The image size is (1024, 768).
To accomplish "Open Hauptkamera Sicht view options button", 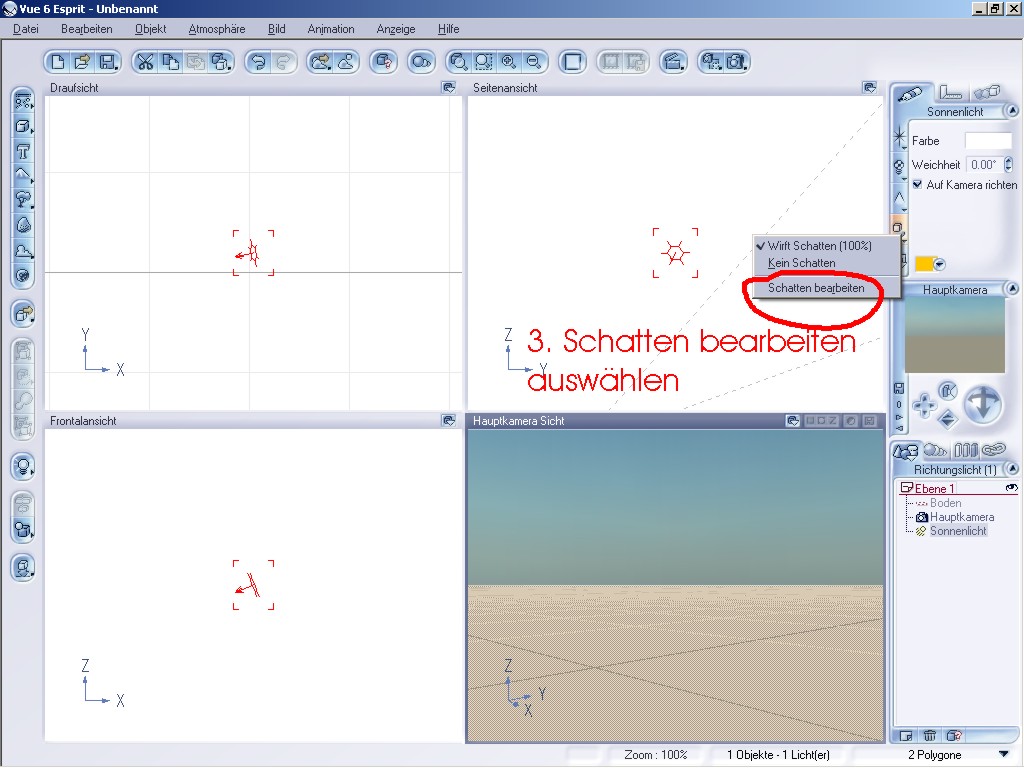I will [x=793, y=421].
